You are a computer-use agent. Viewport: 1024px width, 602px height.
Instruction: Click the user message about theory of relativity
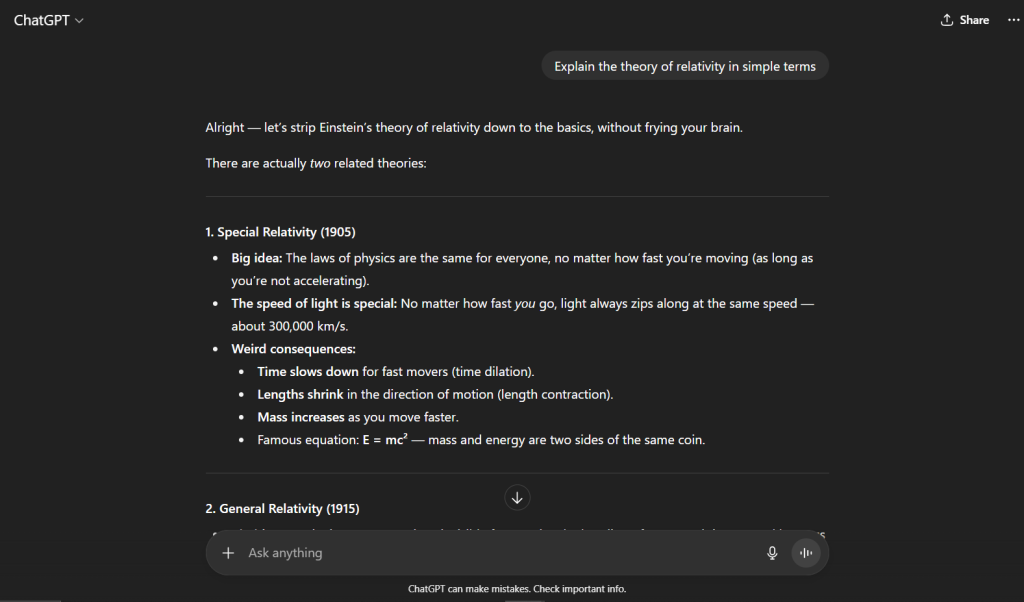[684, 67]
